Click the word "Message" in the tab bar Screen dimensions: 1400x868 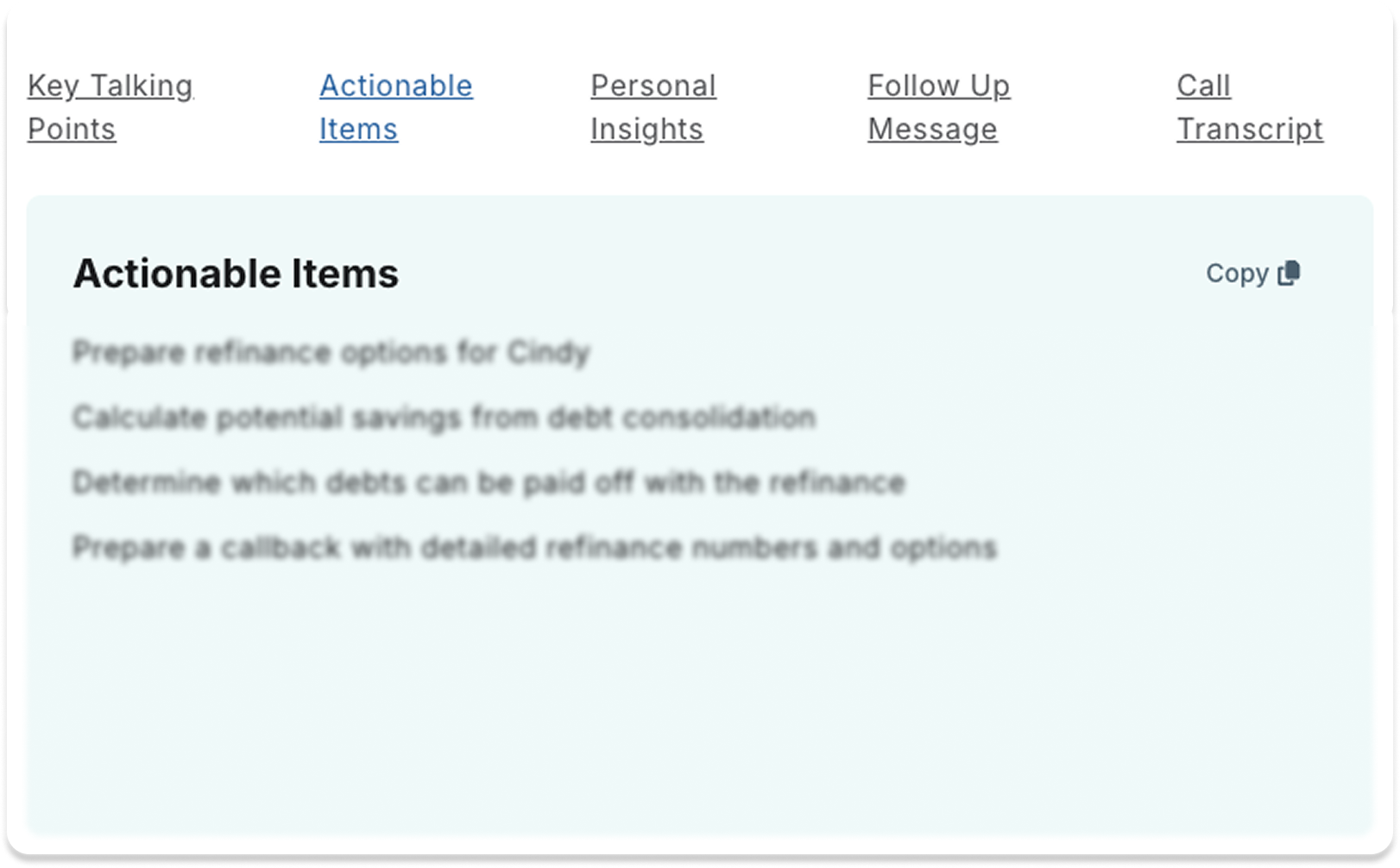pos(932,129)
